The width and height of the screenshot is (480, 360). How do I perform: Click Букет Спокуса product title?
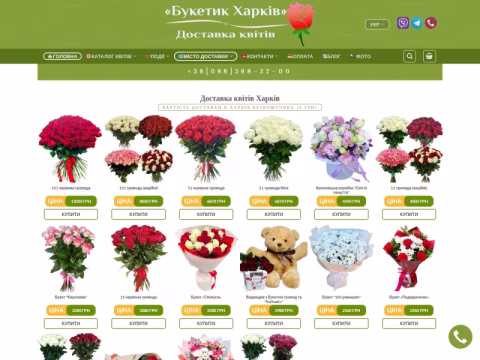click(206, 297)
